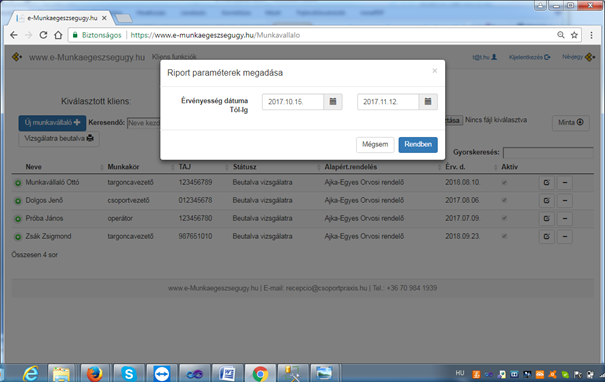The image size is (605, 382).
Task: Click the zoom magnifier icon in address bar
Action: pyautogui.click(x=561, y=35)
